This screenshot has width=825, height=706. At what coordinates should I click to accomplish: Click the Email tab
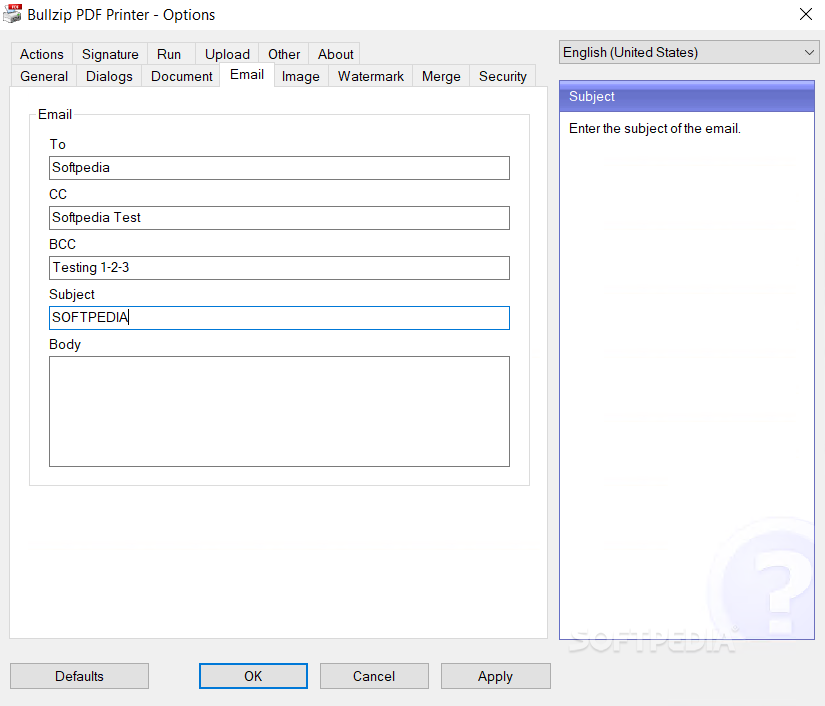coord(247,75)
